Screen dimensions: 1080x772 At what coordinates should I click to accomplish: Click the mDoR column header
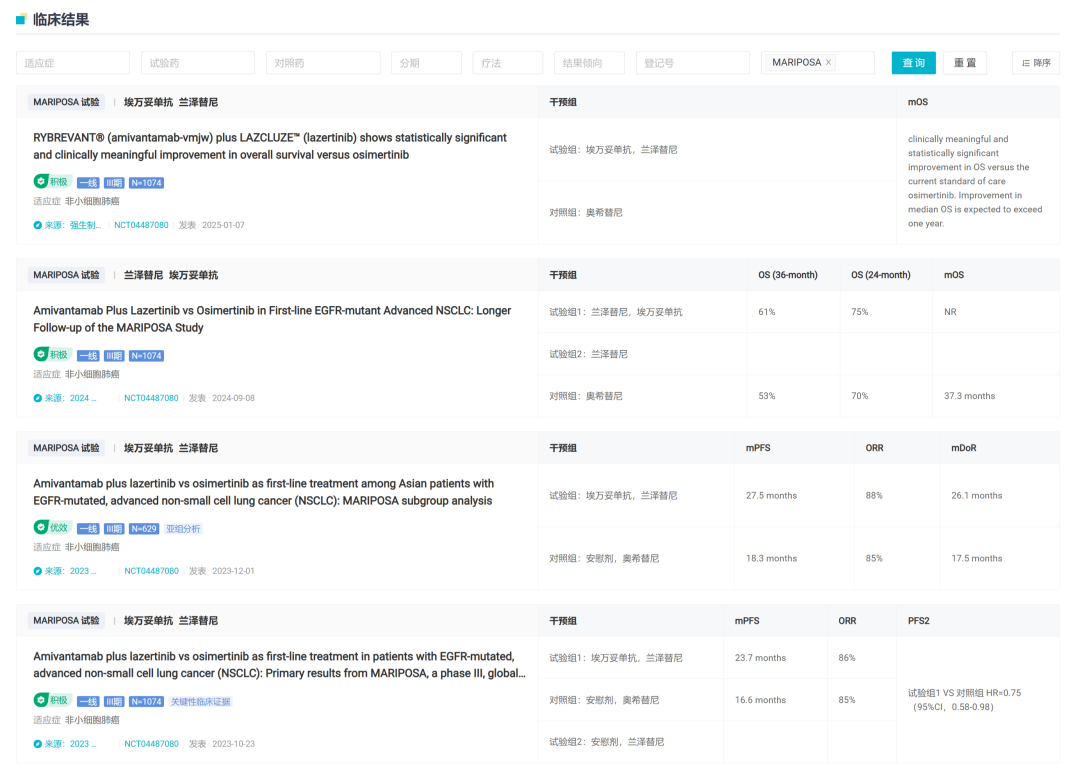coord(964,448)
